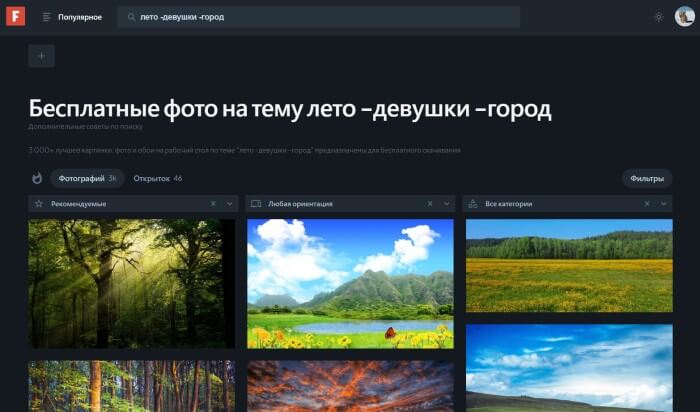Click the star icon in Рекомендуемые

tap(39, 204)
